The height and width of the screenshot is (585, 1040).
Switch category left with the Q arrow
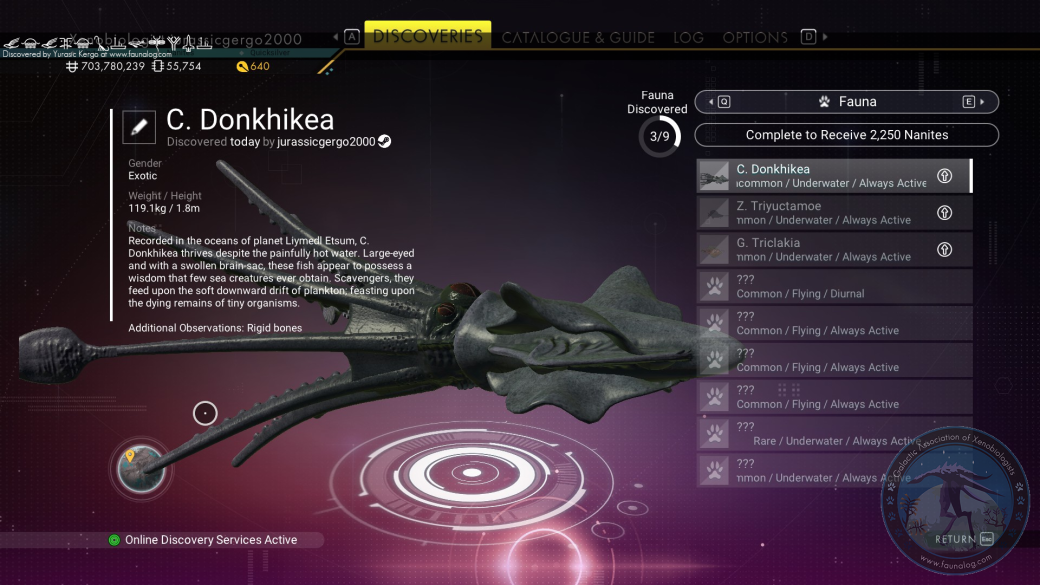tap(719, 101)
